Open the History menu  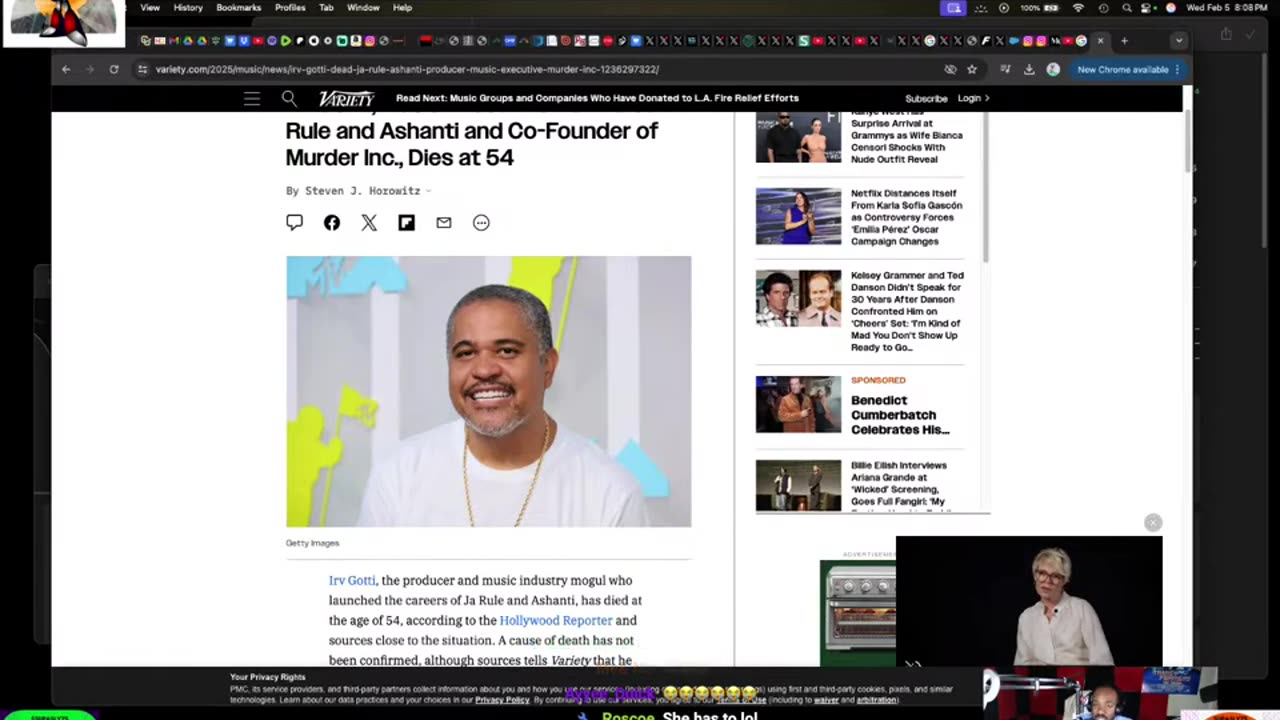point(188,8)
